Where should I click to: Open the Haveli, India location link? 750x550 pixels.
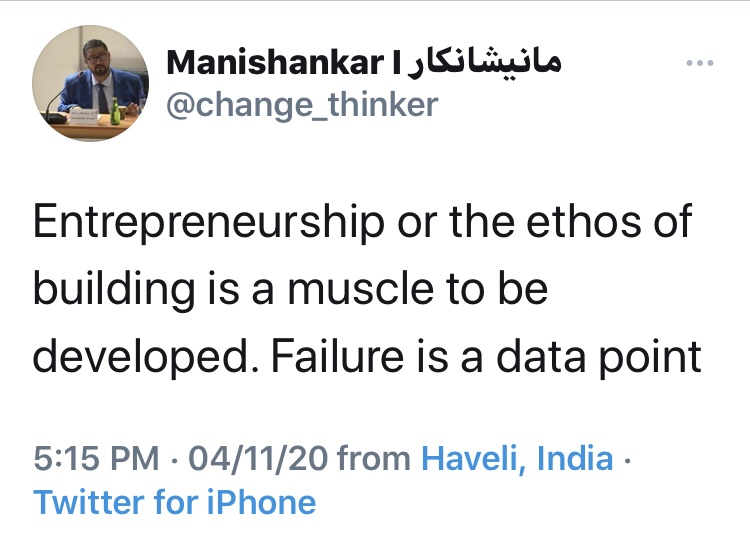(x=517, y=459)
